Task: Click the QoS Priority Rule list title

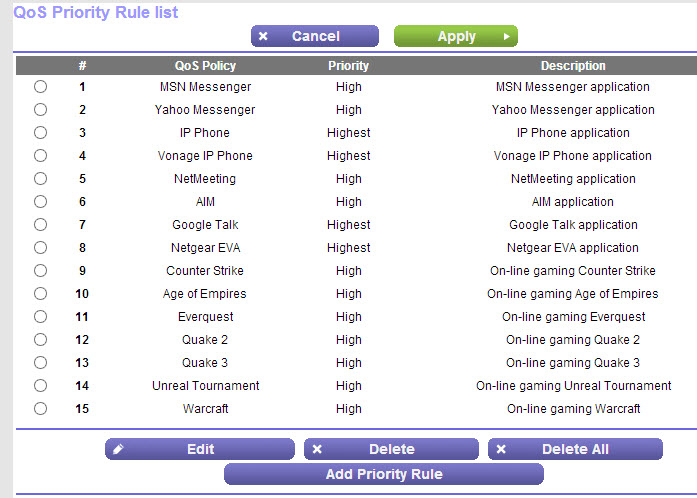Action: [96, 12]
